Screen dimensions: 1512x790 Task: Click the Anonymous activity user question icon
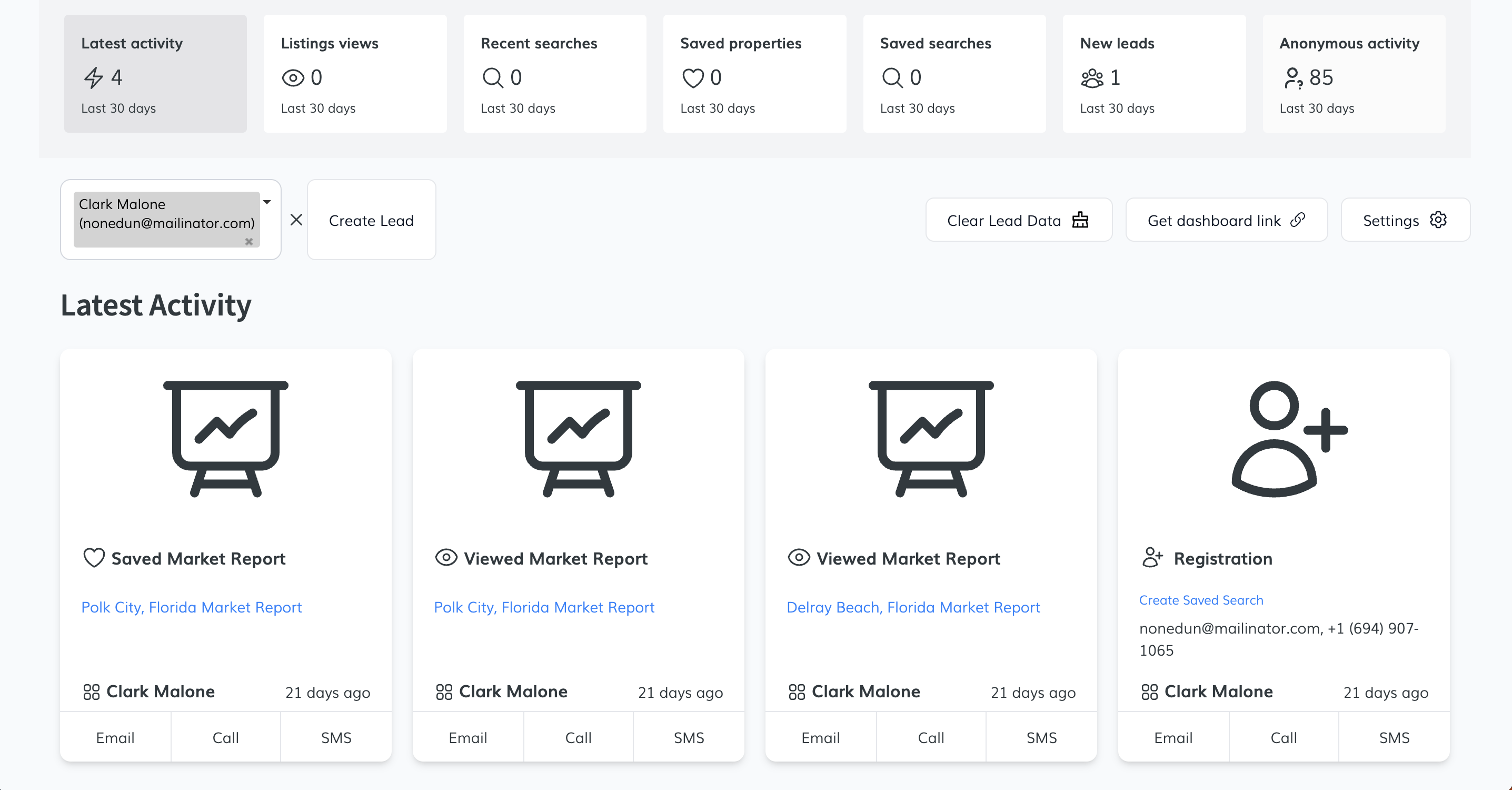(x=1293, y=77)
